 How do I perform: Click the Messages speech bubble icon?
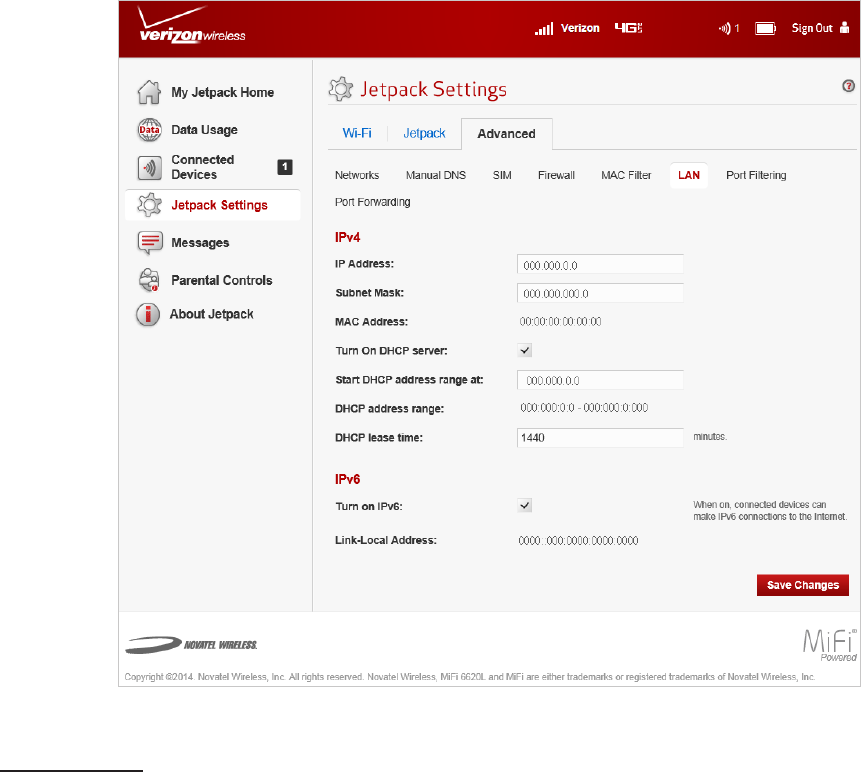point(148,243)
